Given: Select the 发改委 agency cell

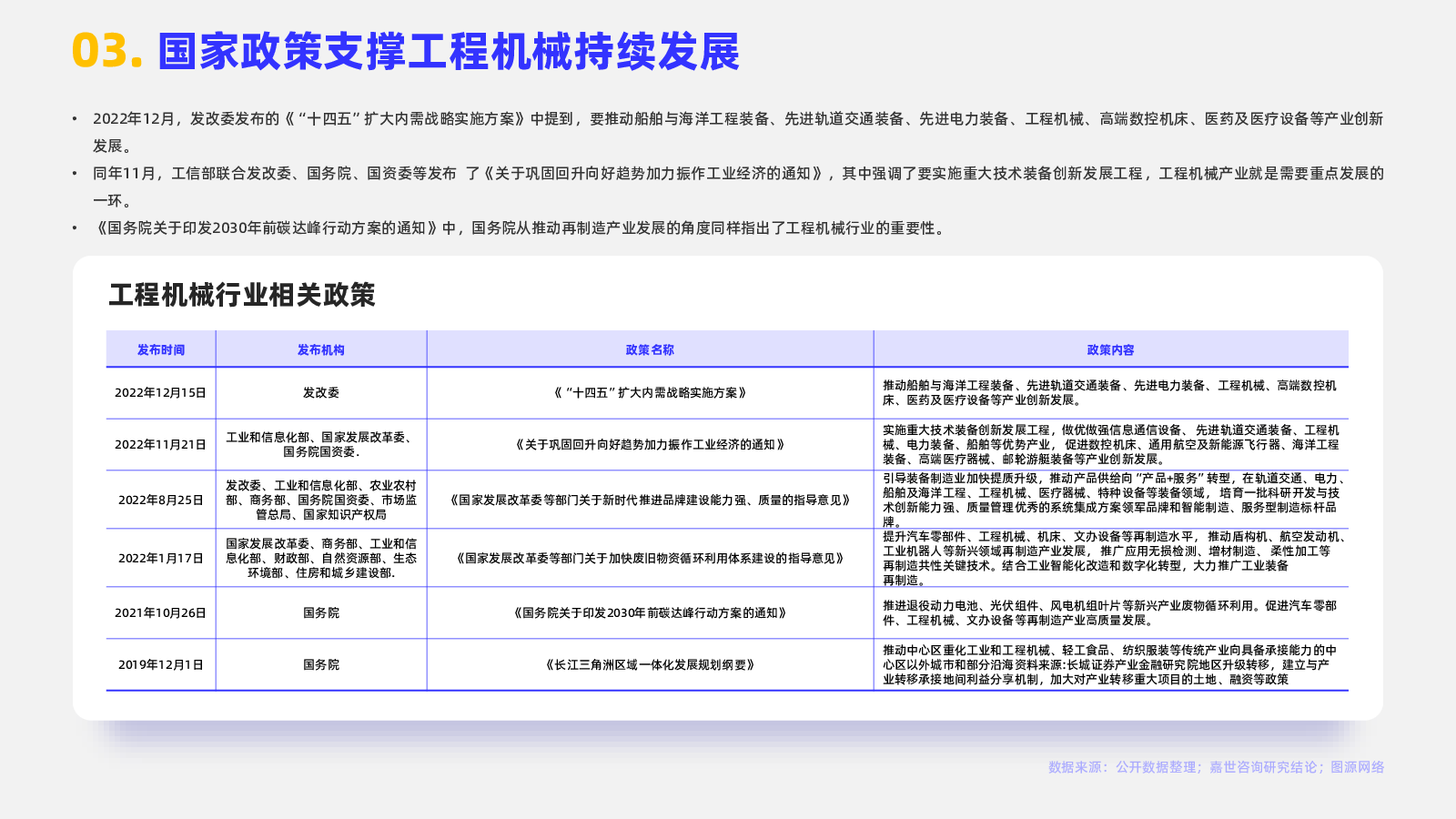Looking at the screenshot, I should (321, 393).
